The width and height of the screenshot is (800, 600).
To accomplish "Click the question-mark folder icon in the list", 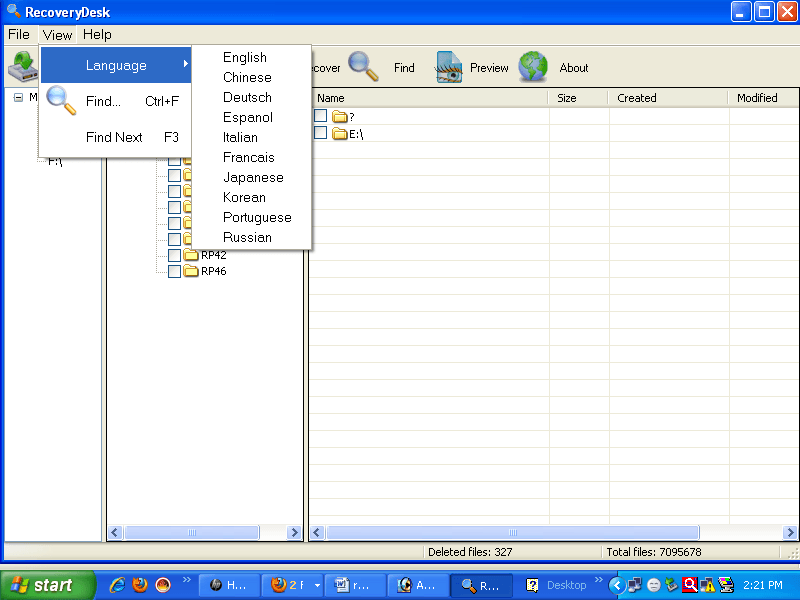I will click(x=337, y=116).
